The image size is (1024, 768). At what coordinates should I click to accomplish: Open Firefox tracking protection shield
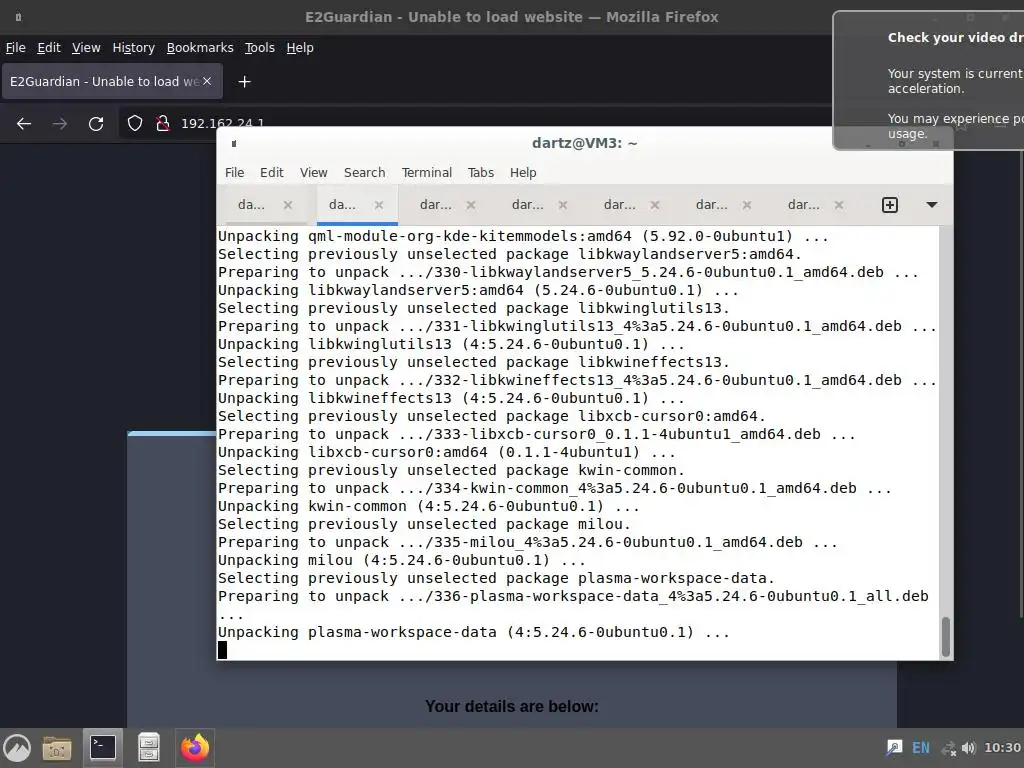point(135,123)
